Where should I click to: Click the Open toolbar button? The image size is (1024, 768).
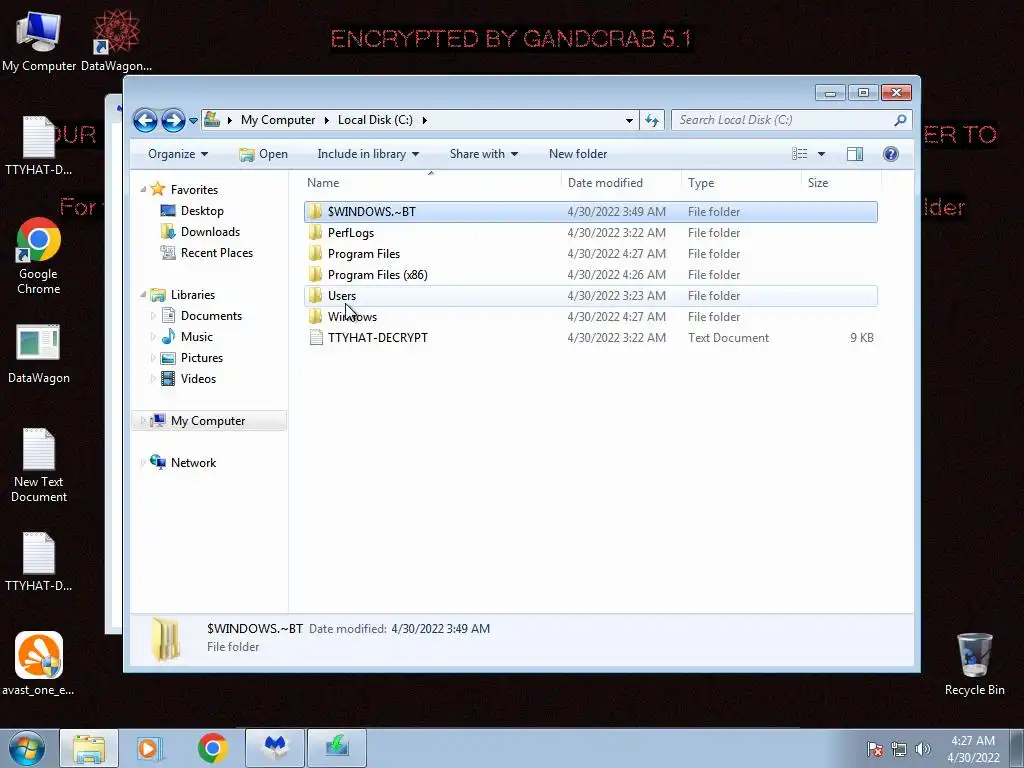263,154
